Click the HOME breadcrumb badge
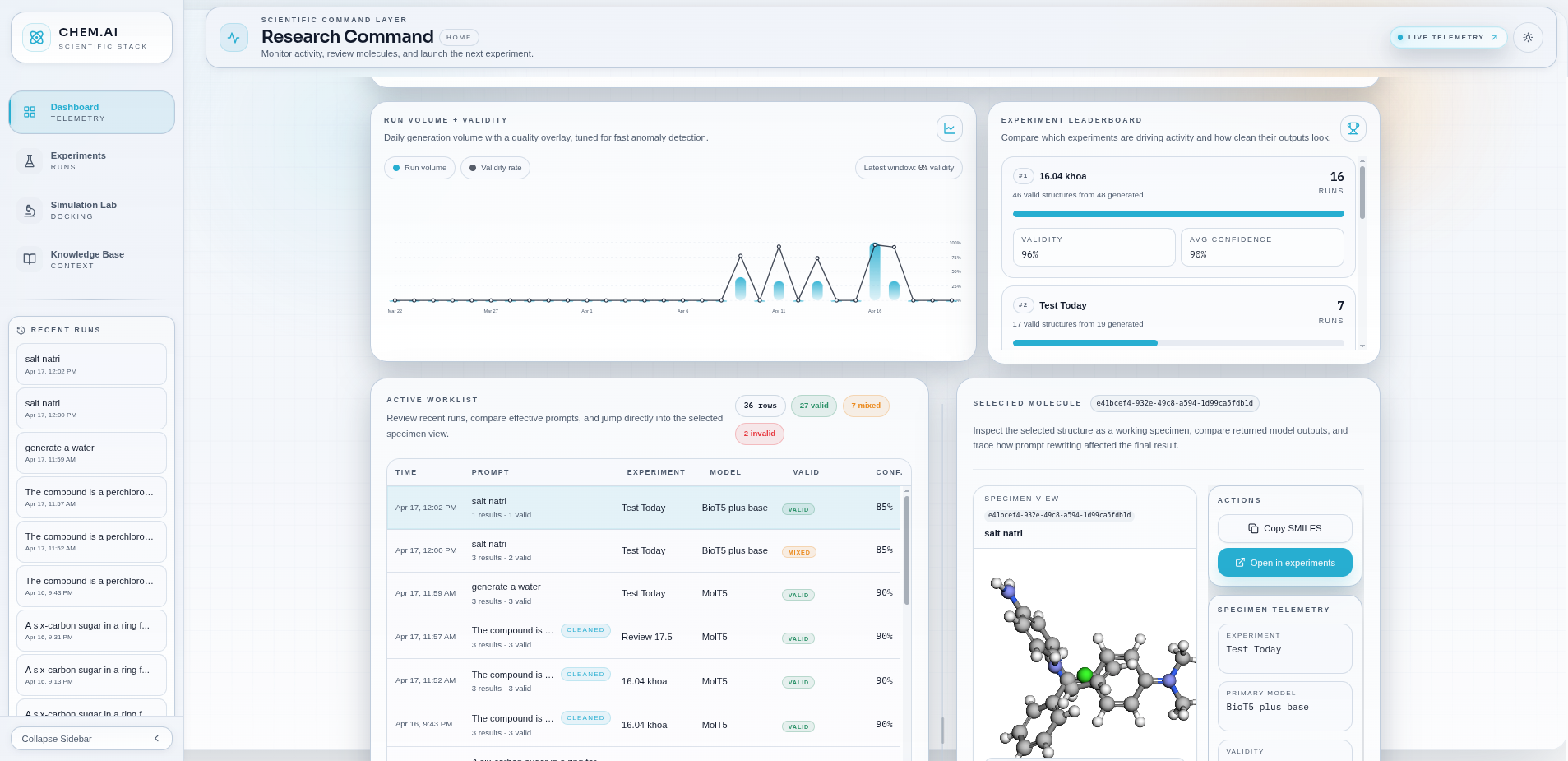Screen dimensions: 1568x761 459,37
